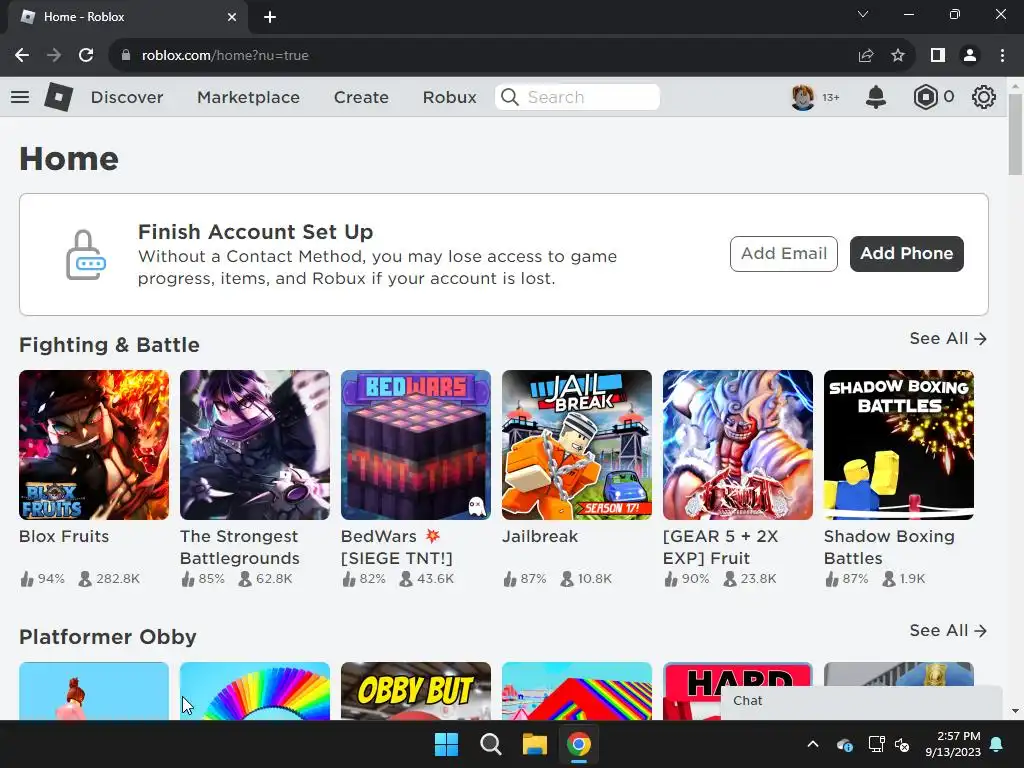Open the rainbow fan obby thumbnail
The image size is (1024, 768).
[255, 691]
